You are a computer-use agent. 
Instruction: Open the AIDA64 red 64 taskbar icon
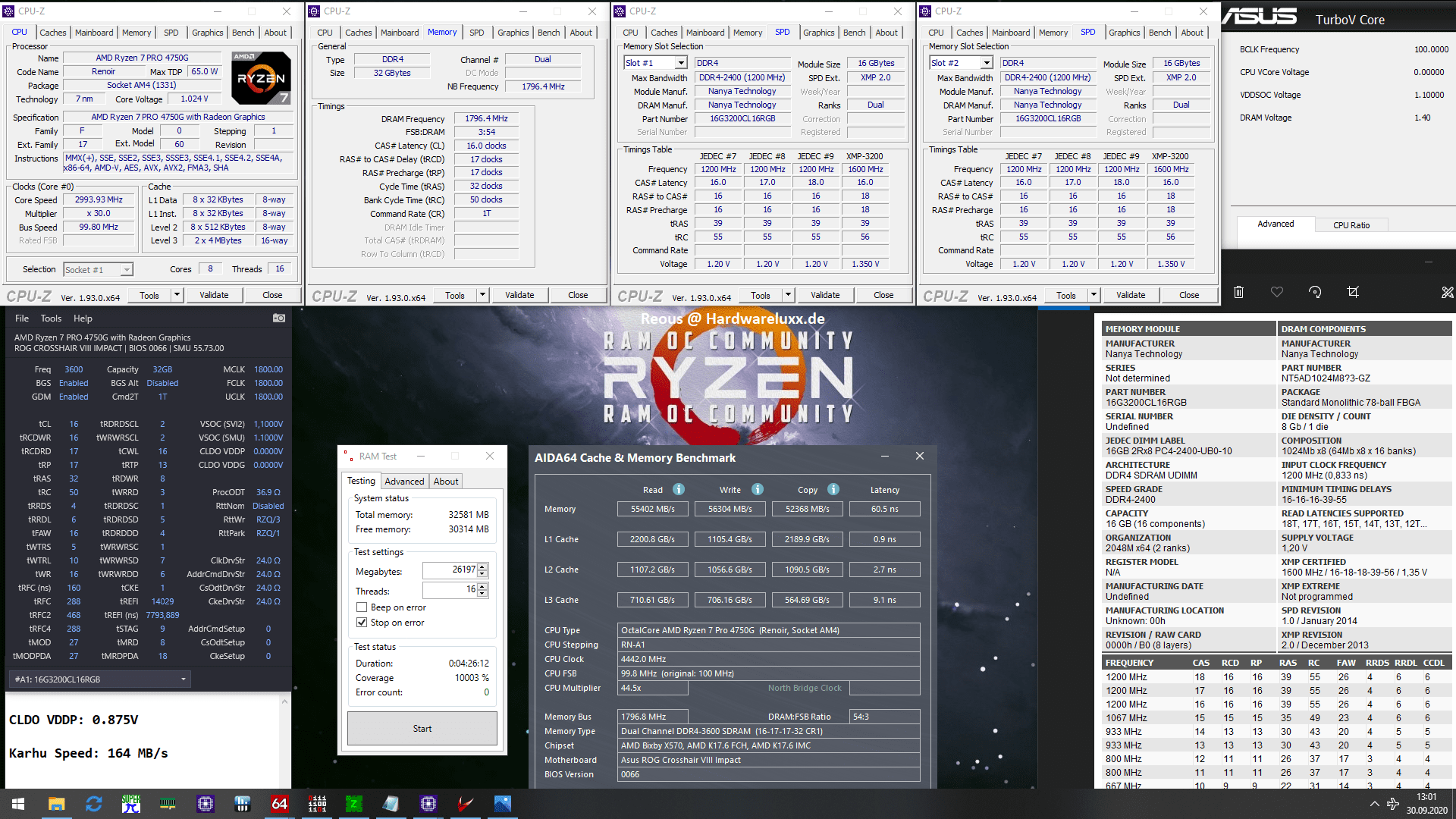(x=280, y=804)
